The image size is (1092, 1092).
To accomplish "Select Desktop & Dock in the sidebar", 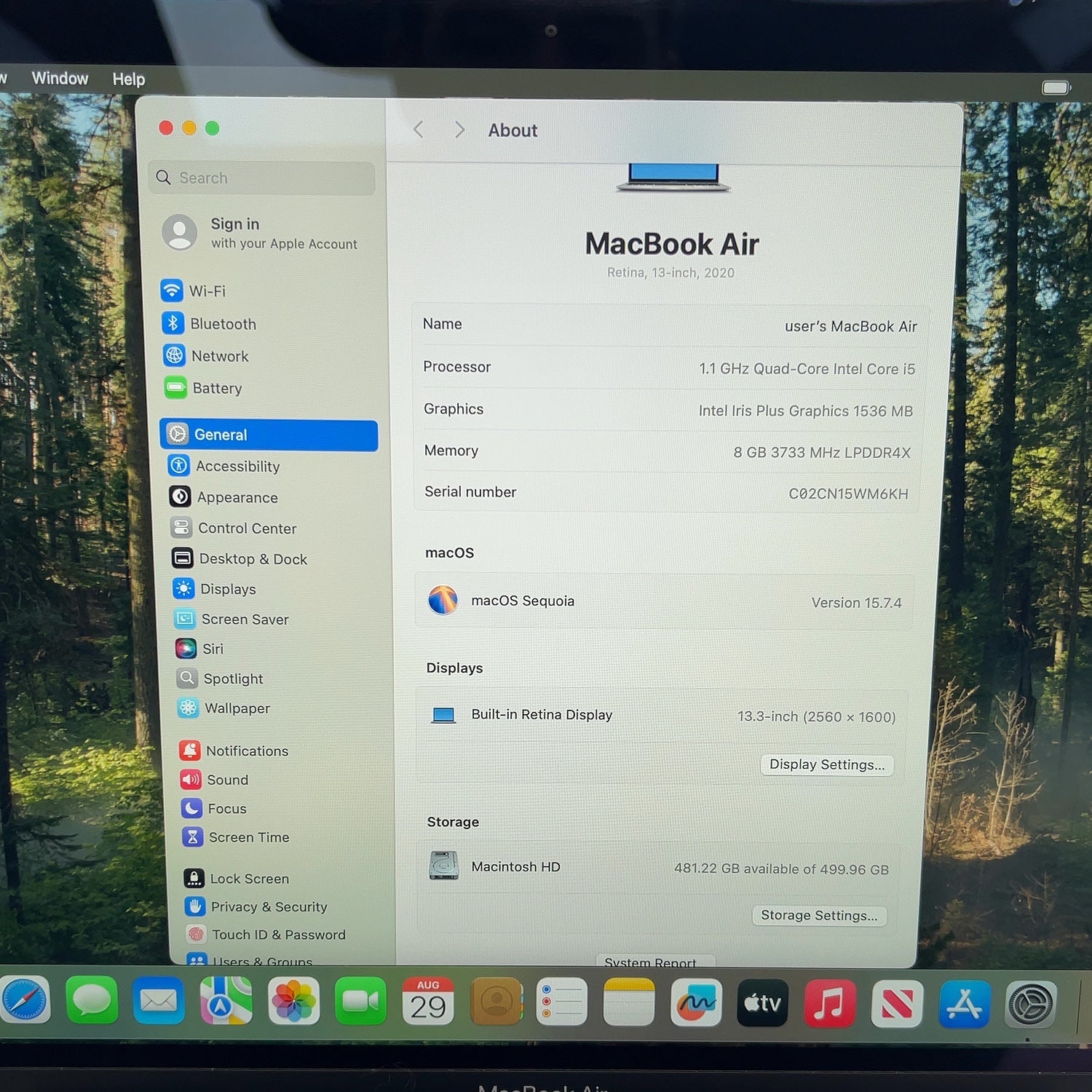I will click(240, 558).
